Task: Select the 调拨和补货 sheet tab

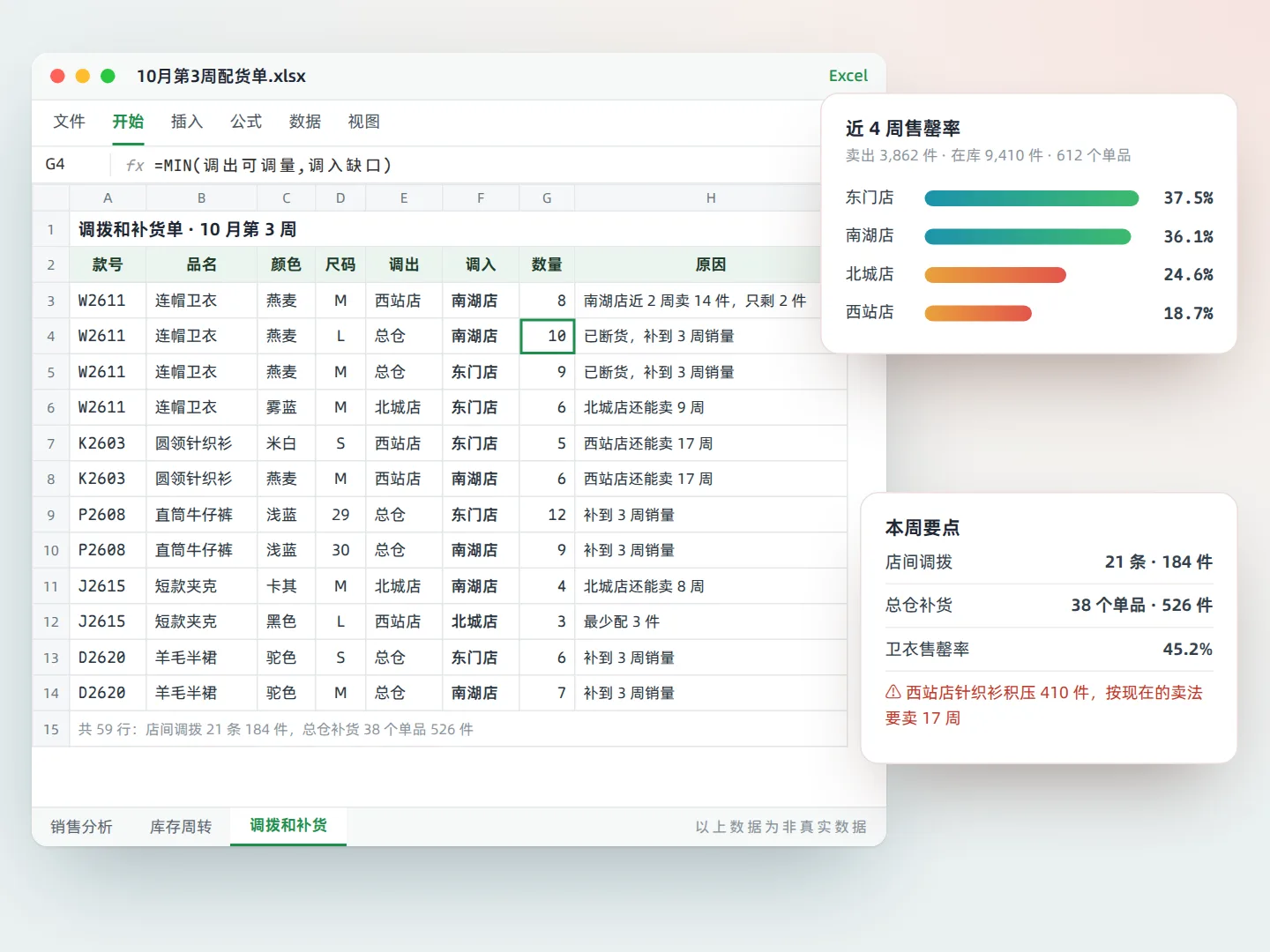Action: (288, 826)
